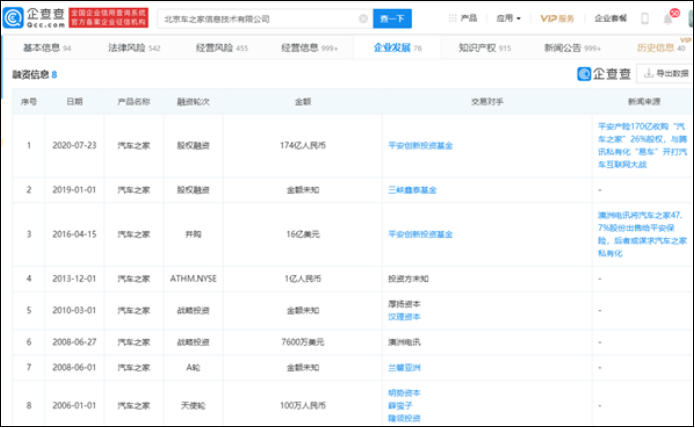The width and height of the screenshot is (695, 428).
Task: Switch to the 历史信息 tab
Action: 661,48
